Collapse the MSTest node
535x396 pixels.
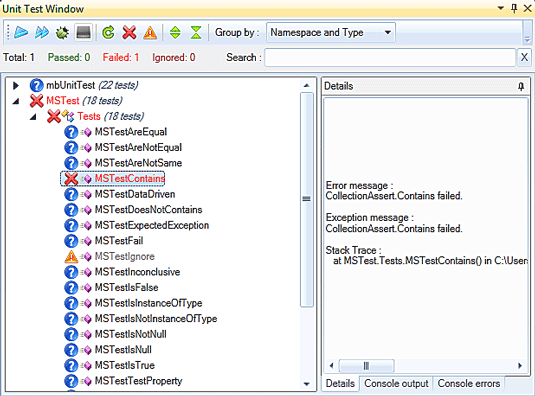[16, 101]
